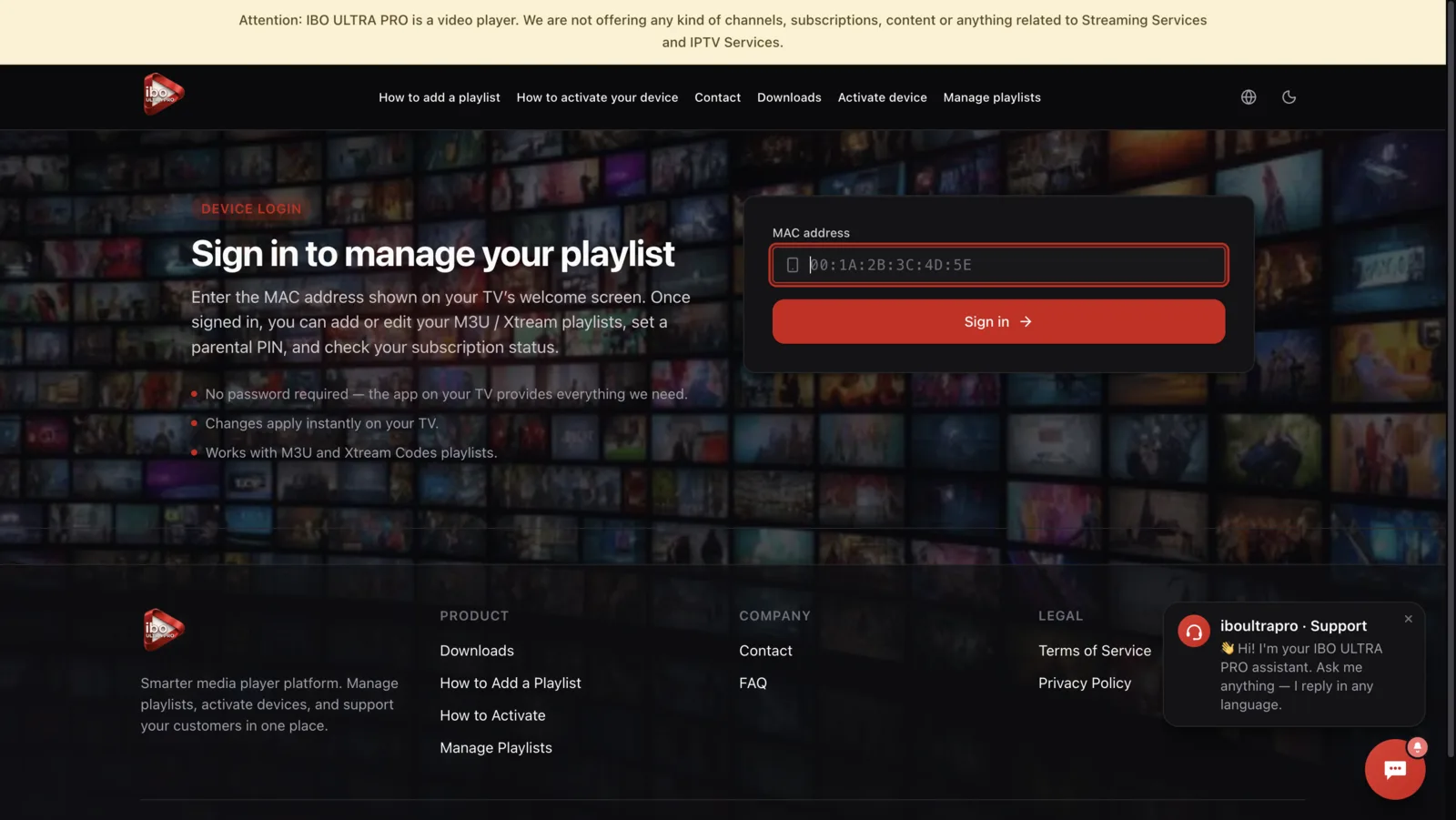Open footer How to Activate link

coord(492,715)
